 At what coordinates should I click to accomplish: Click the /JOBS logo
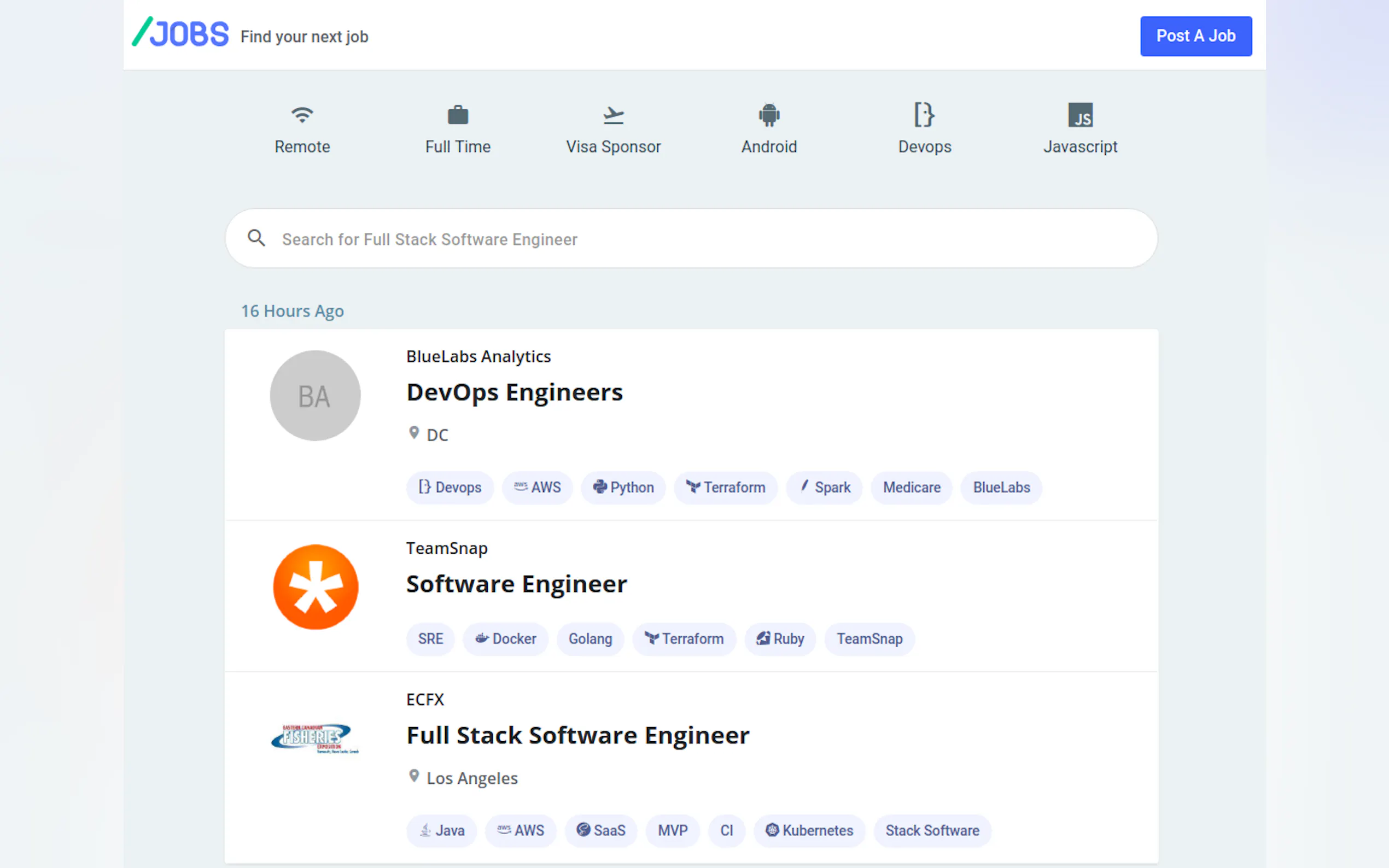[180, 33]
